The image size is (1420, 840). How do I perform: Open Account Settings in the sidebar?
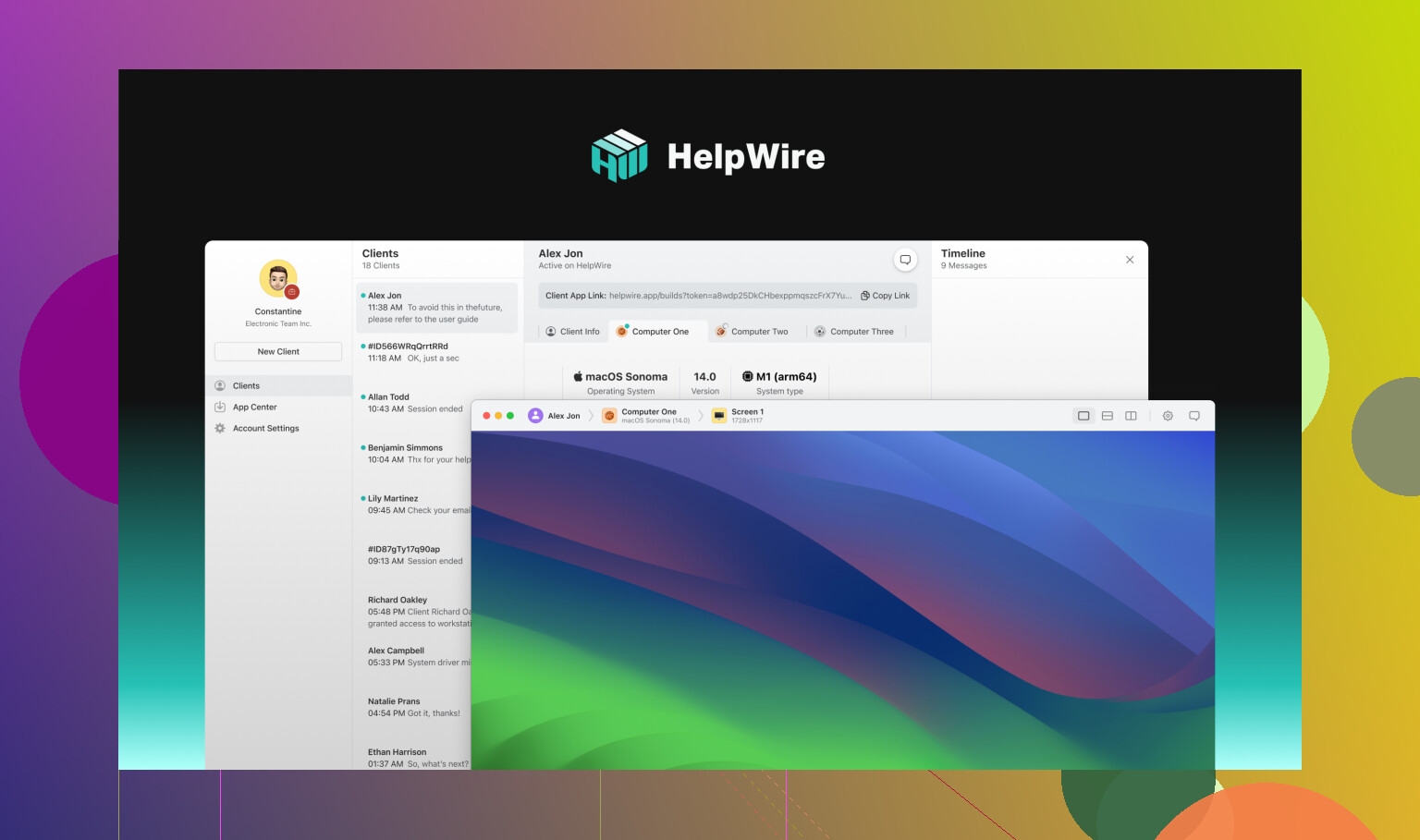[x=278, y=428]
